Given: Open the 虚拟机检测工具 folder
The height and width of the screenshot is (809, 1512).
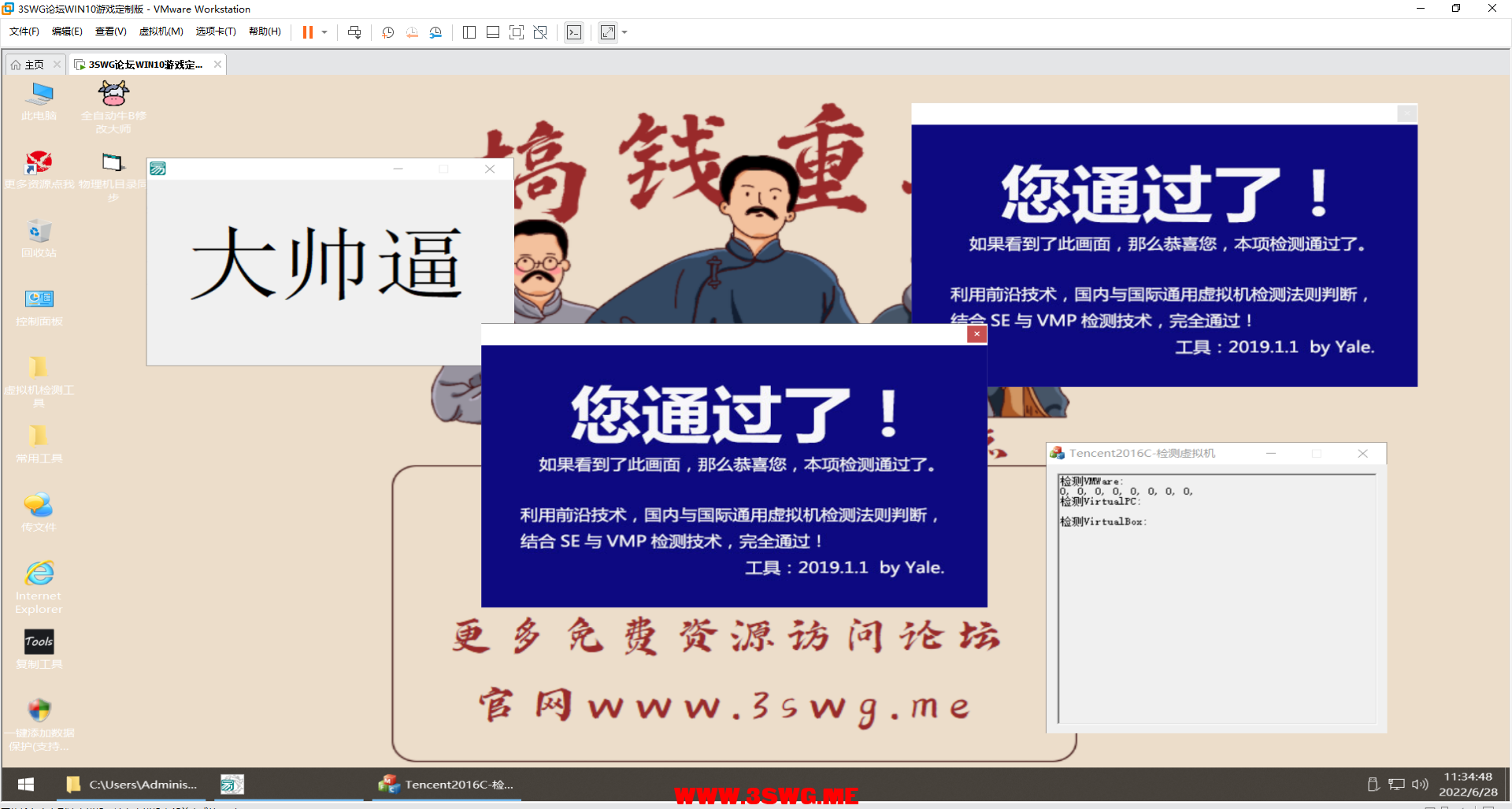Looking at the screenshot, I should click(x=39, y=381).
